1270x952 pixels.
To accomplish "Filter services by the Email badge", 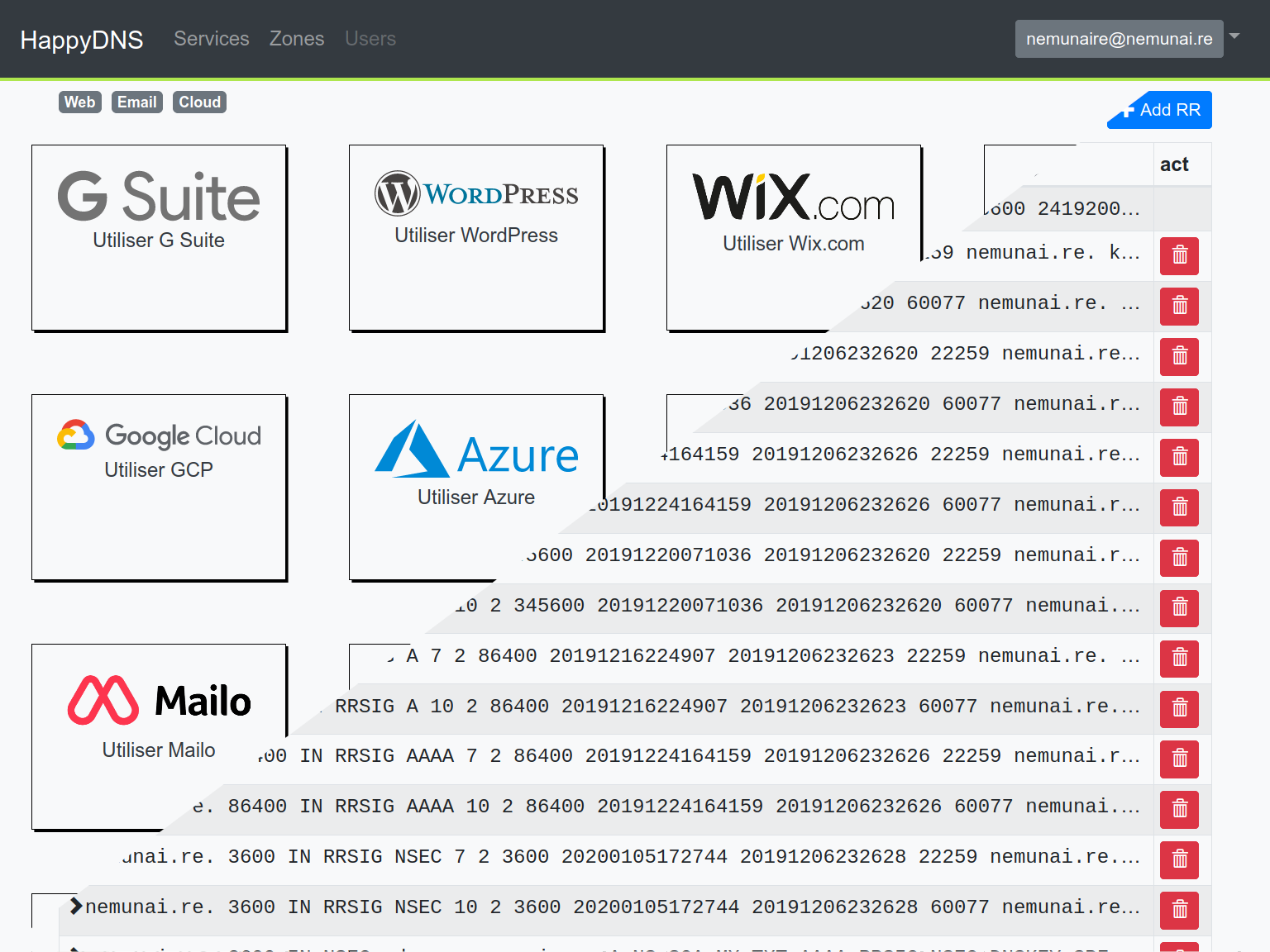I will 137,102.
